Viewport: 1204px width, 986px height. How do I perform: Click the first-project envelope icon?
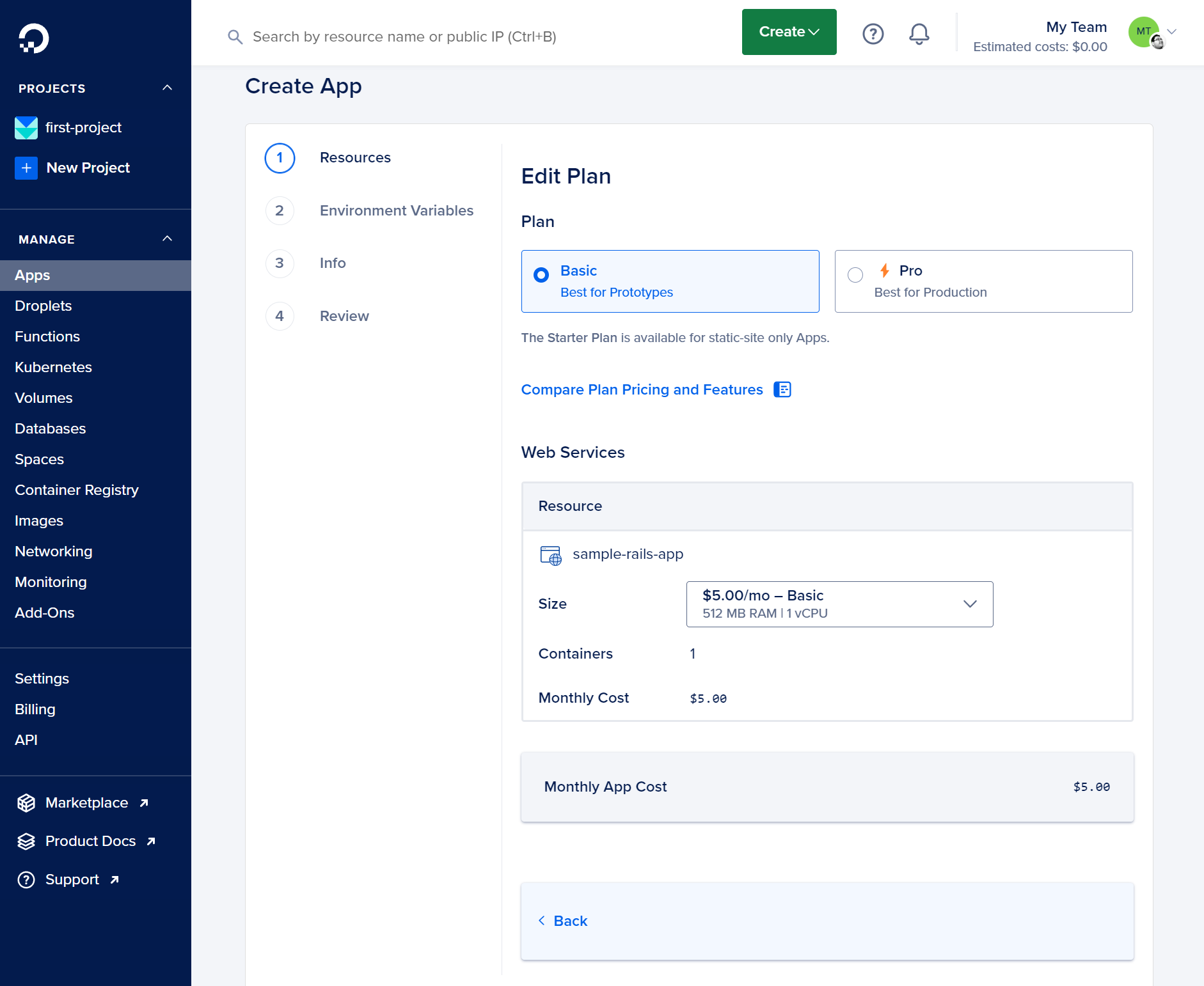(x=26, y=128)
